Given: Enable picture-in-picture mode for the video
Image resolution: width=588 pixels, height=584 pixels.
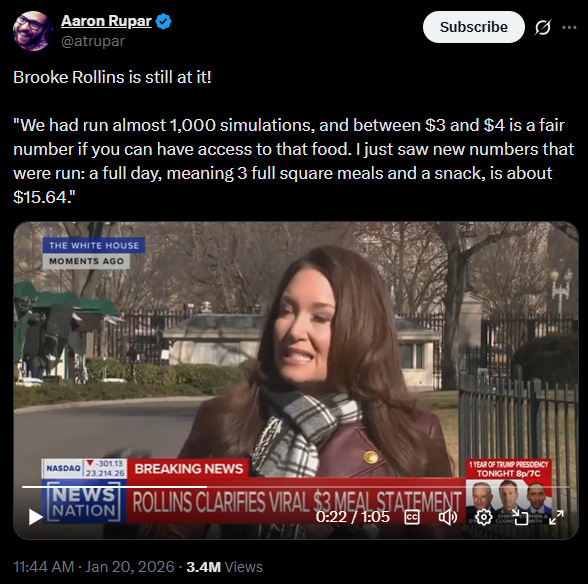Looking at the screenshot, I should 520,518.
